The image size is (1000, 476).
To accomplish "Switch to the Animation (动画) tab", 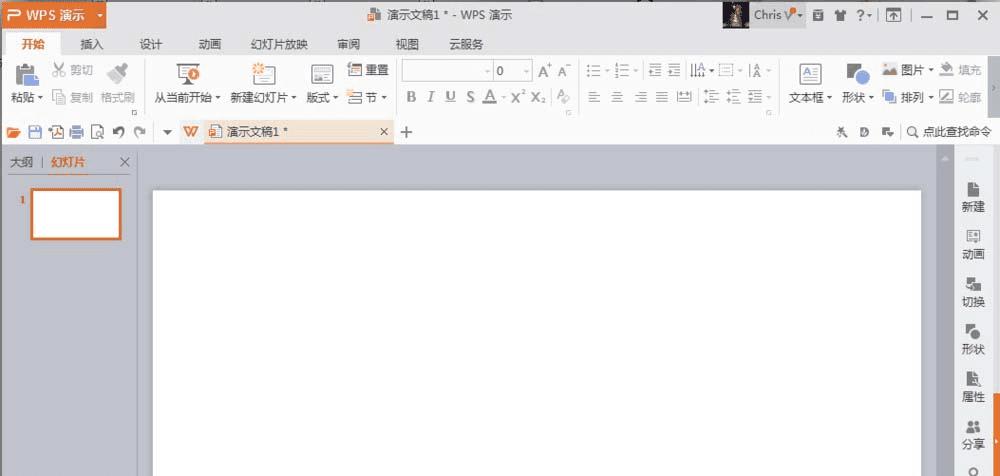I will click(210, 45).
